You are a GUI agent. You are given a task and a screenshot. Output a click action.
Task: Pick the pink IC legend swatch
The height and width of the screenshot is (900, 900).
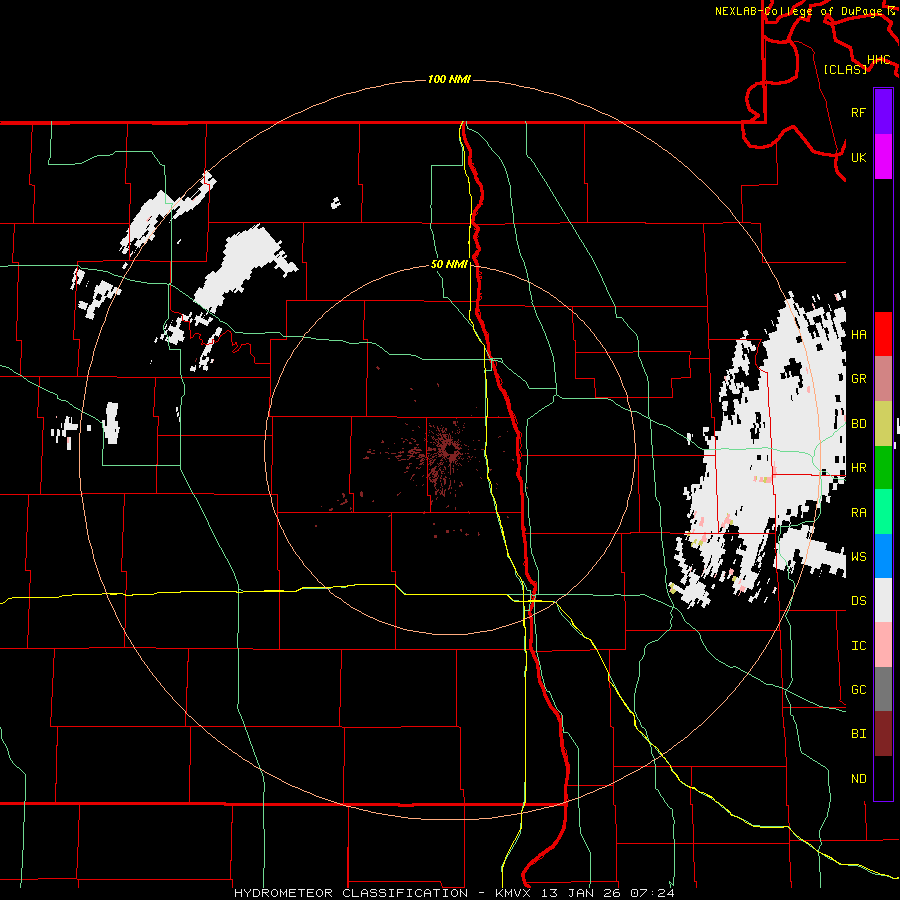point(883,645)
